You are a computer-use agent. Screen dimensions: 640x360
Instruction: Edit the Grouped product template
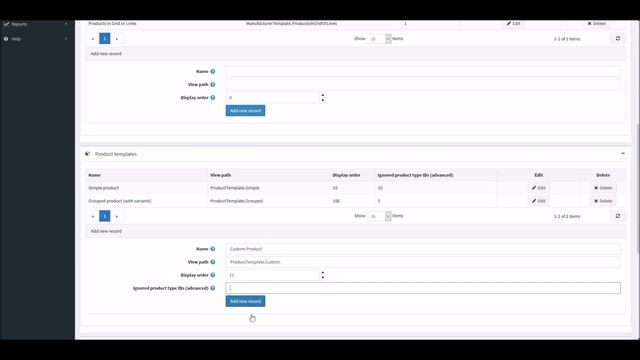[539, 201]
